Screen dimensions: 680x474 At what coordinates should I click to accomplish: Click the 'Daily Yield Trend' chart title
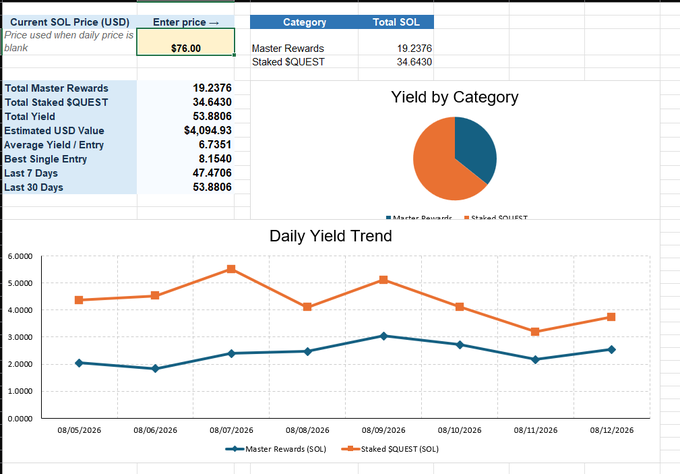(330, 236)
